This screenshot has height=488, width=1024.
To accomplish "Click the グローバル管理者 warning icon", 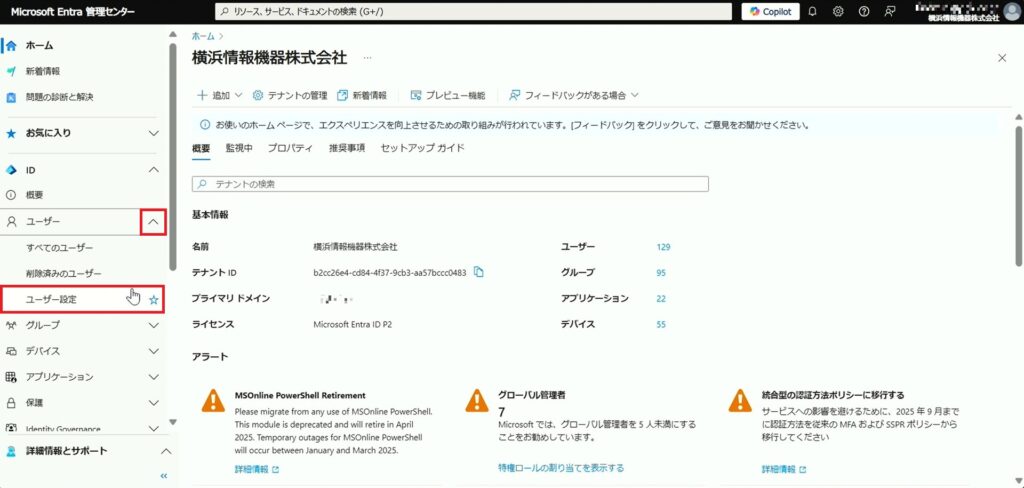I will pyautogui.click(x=477, y=400).
